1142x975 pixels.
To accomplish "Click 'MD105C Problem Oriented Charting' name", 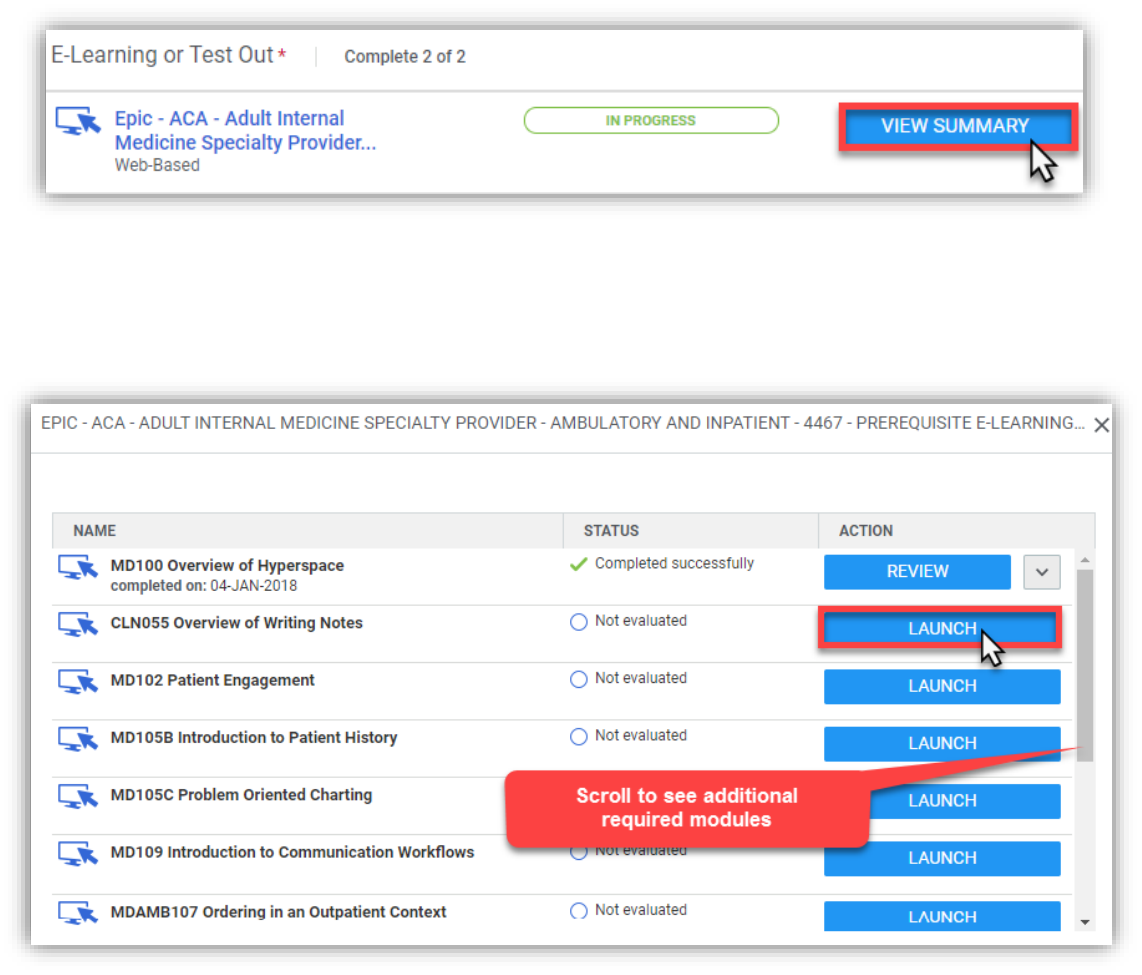I will (x=241, y=795).
